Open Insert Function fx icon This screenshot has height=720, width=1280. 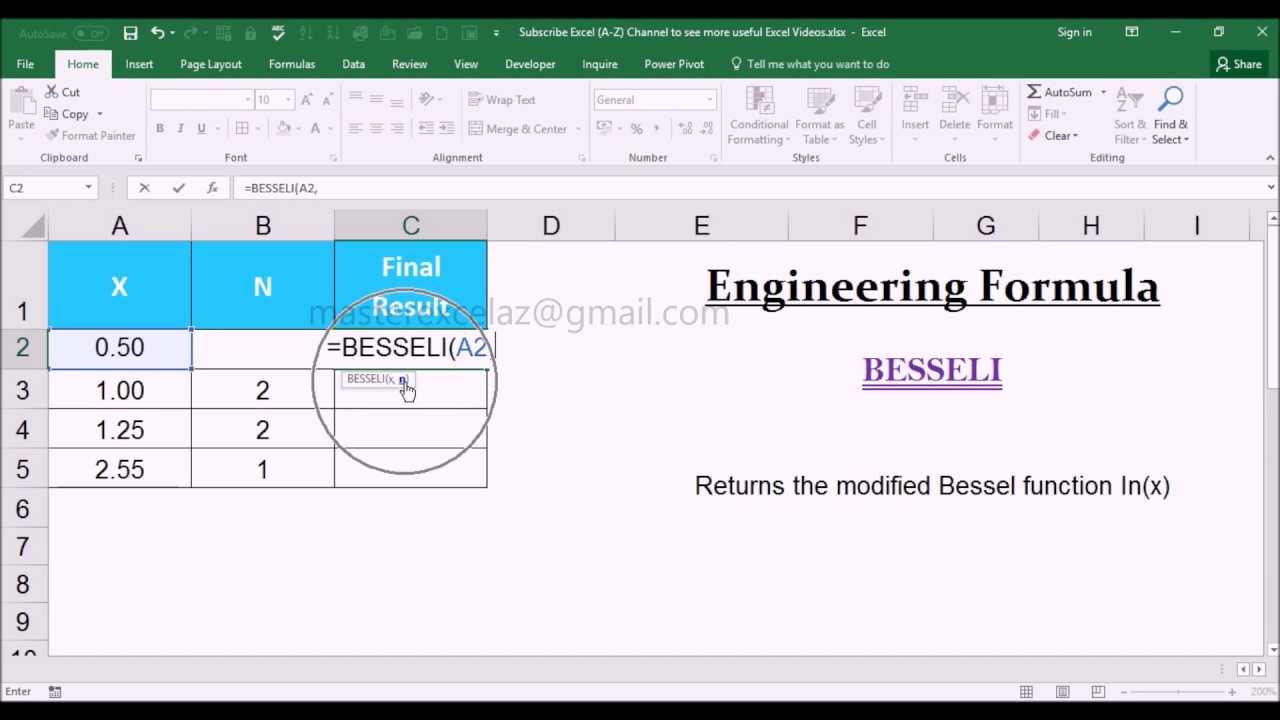[x=212, y=187]
